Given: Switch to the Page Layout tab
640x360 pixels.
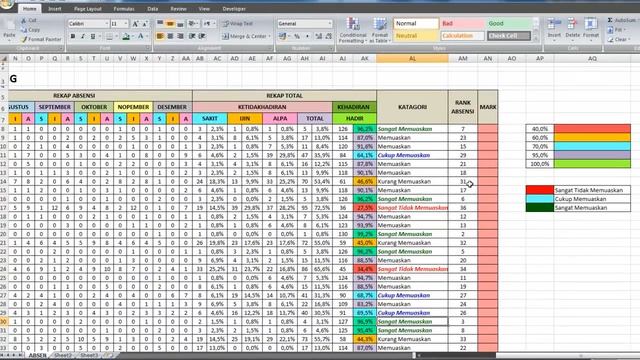Looking at the screenshot, I should (x=88, y=9).
